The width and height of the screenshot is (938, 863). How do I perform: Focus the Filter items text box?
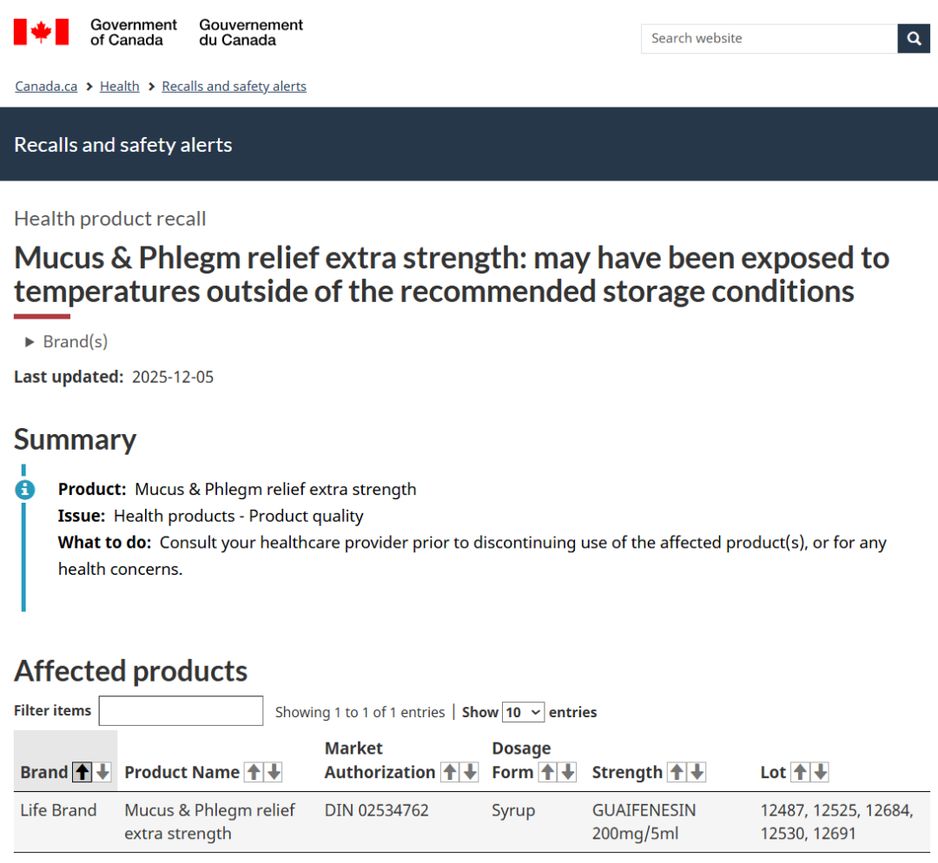click(x=181, y=711)
